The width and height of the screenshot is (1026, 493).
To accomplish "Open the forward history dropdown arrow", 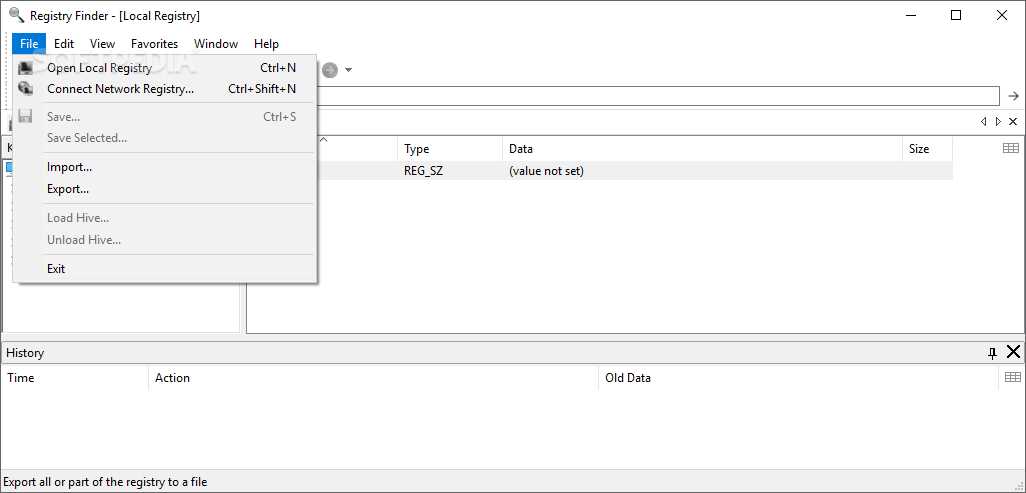I will [348, 70].
